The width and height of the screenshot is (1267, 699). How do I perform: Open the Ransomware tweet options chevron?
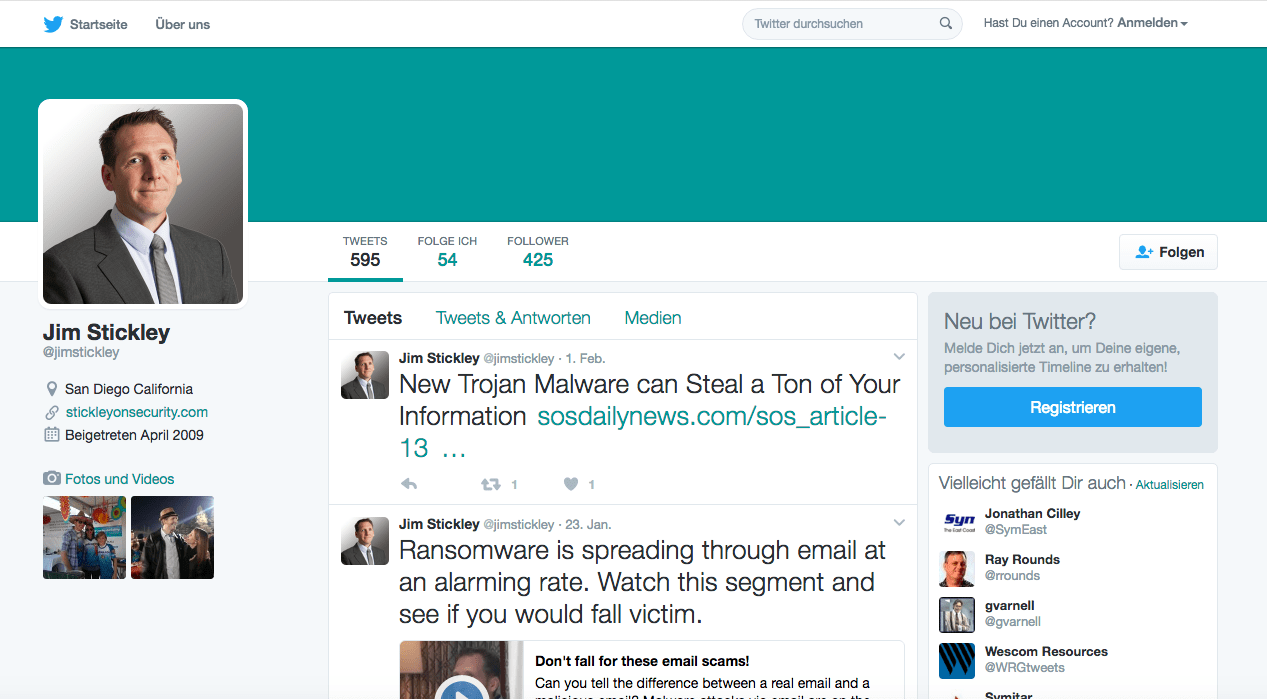(x=899, y=523)
